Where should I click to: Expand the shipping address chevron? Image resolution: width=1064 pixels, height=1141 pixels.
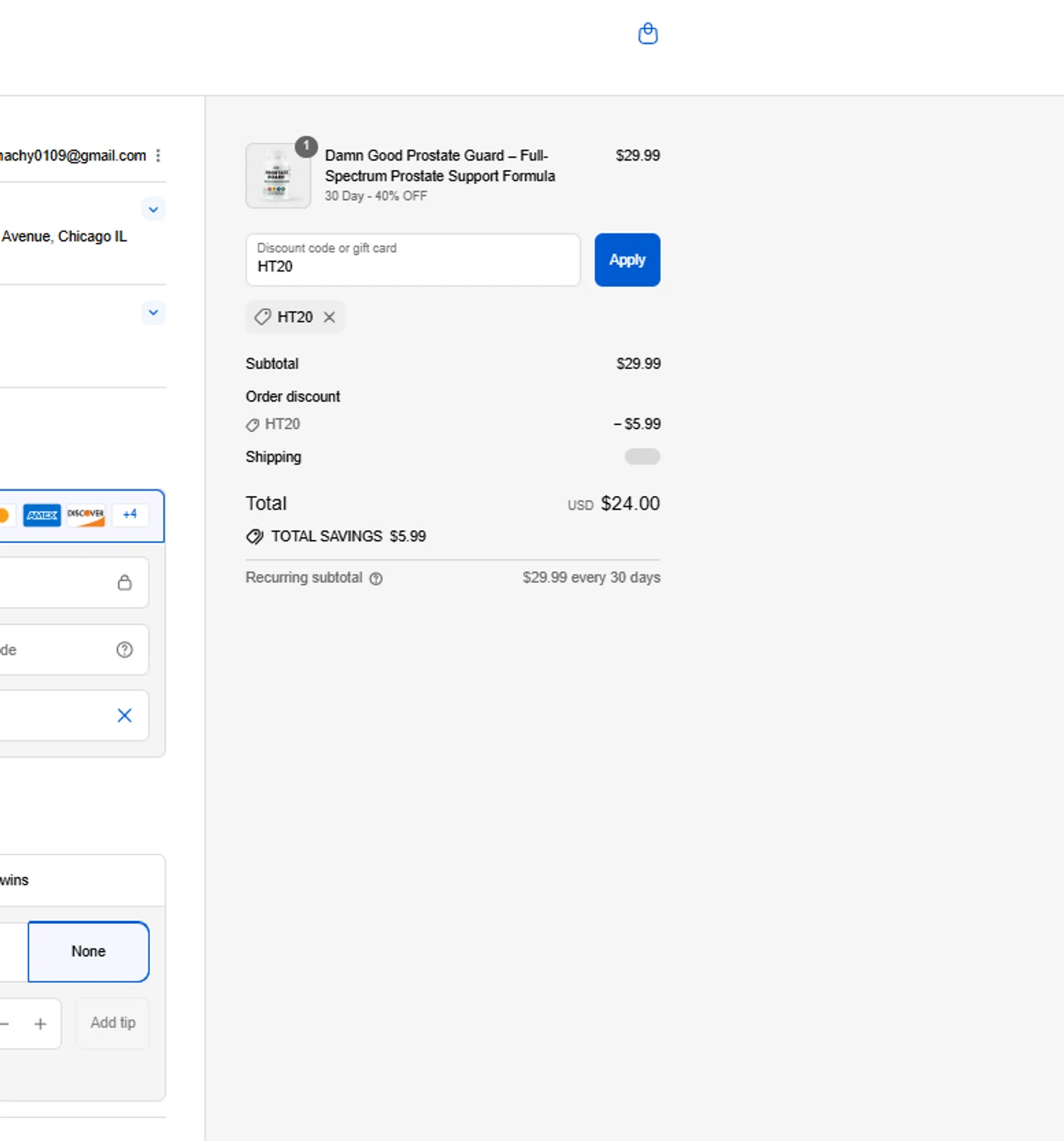click(x=154, y=209)
